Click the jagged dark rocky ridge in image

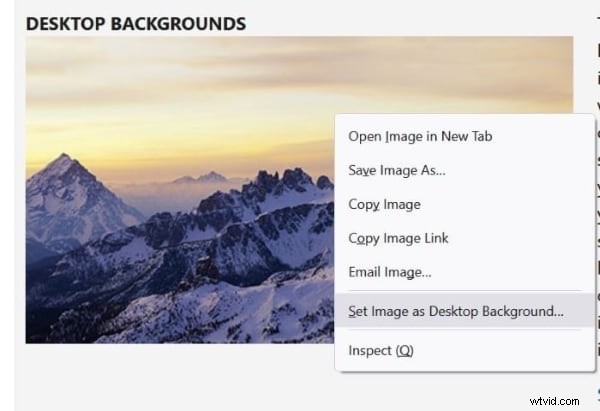coord(270,190)
